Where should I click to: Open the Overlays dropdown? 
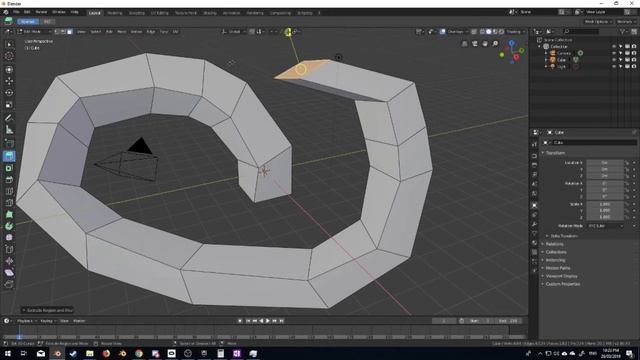point(458,31)
